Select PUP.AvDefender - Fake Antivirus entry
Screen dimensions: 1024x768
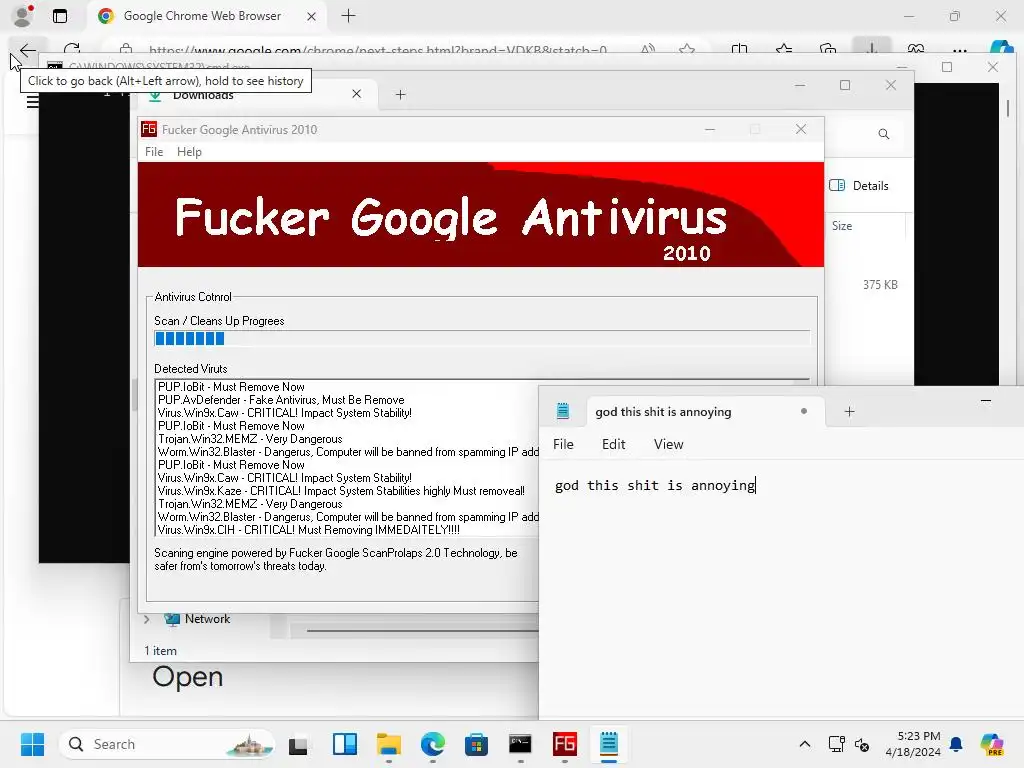(281, 400)
